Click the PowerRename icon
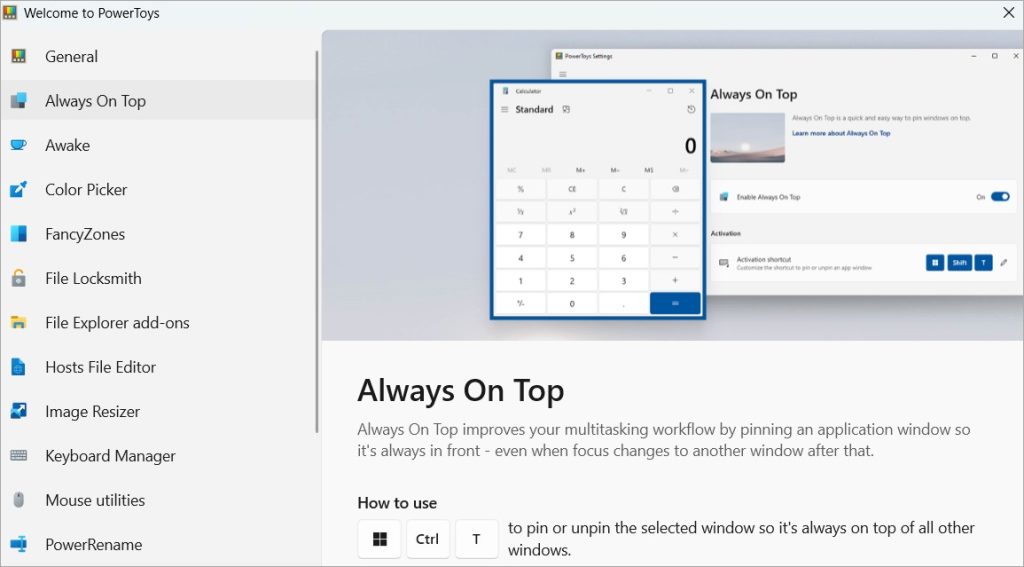 pyautogui.click(x=18, y=544)
